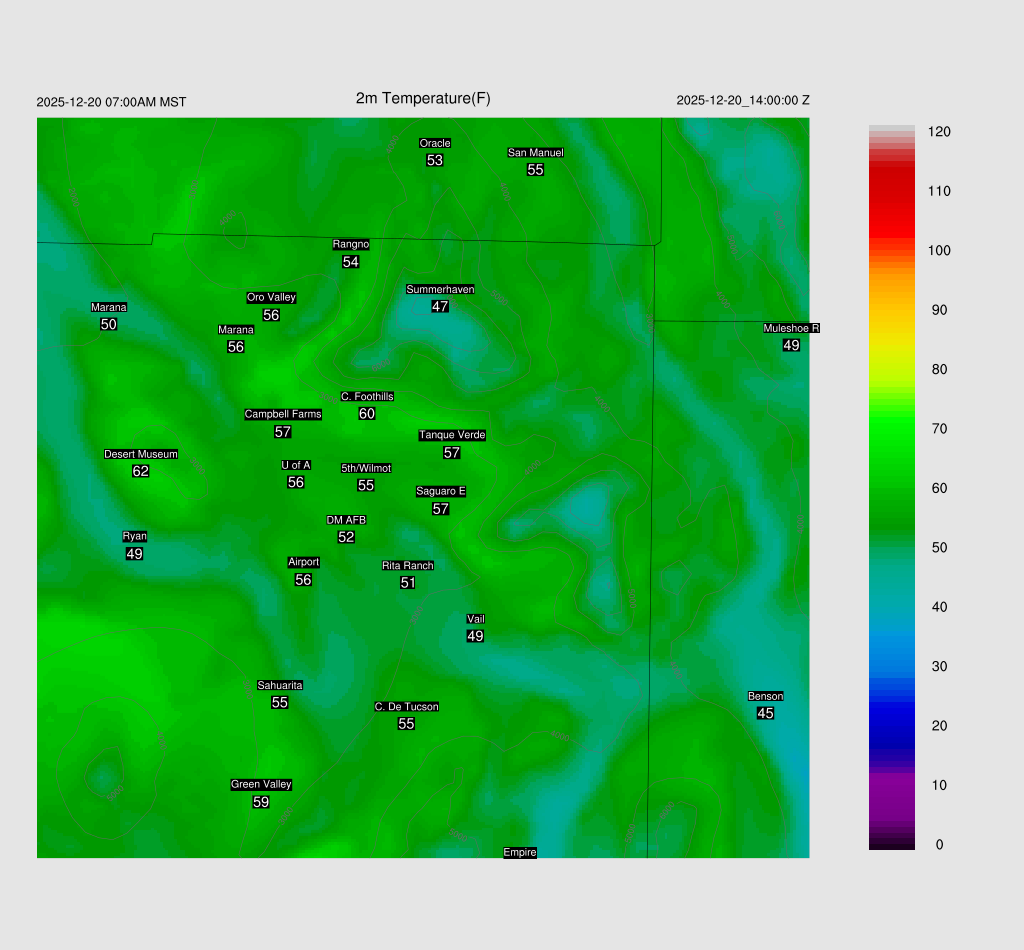Image resolution: width=1024 pixels, height=950 pixels.
Task: Click the Green Valley station label
Action: (261, 785)
